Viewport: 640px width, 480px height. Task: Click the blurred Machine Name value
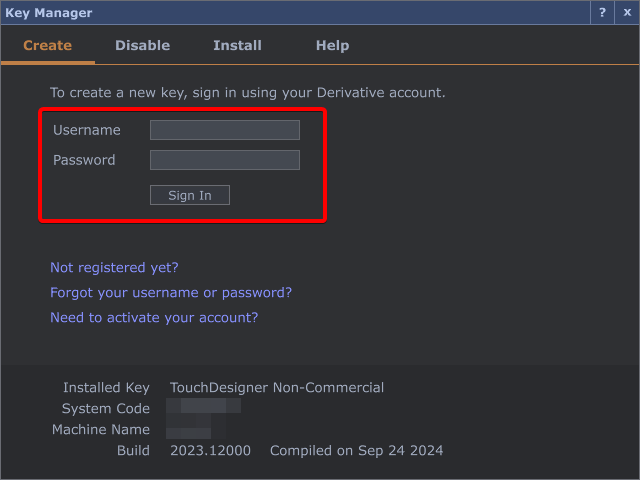(x=189, y=431)
